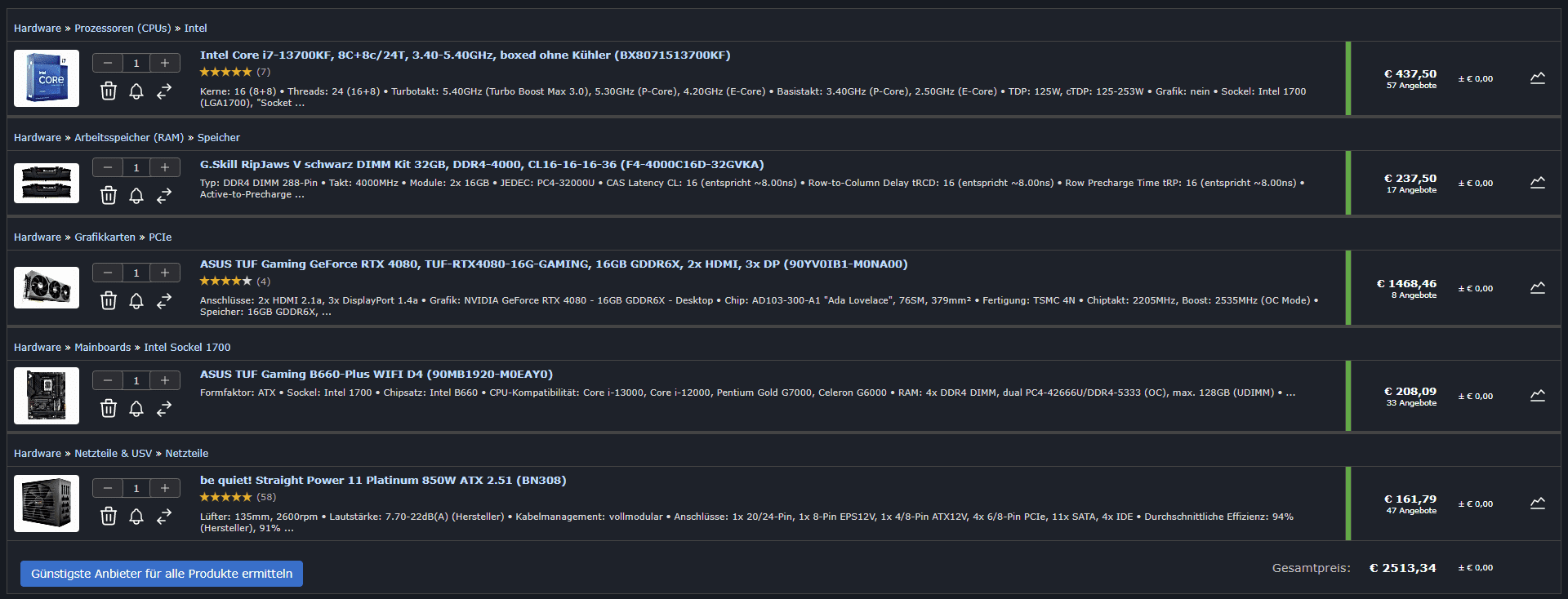
Task: Delete the Intel Core i7-13700KF from list
Action: pos(109,91)
